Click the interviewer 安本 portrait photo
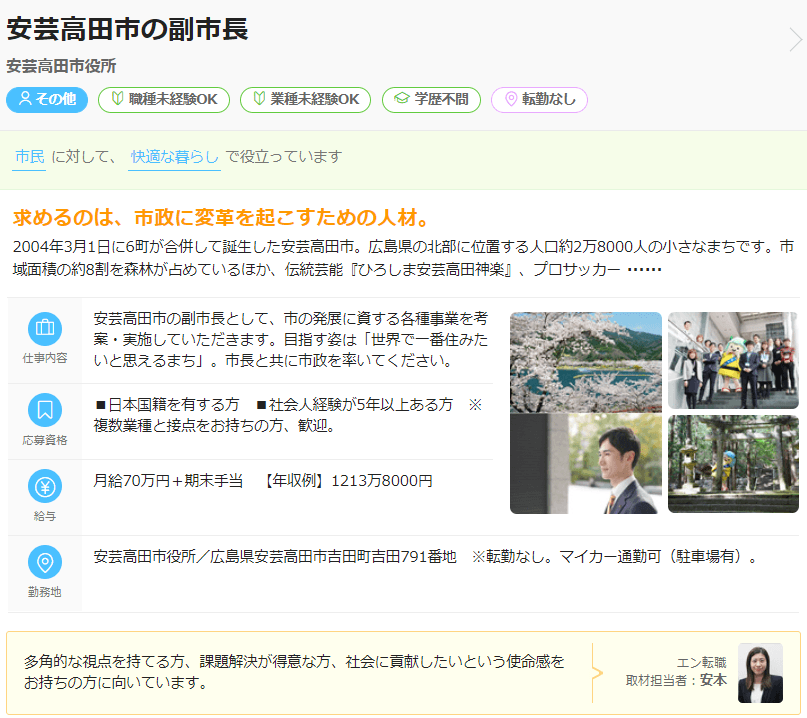Viewport: 807px width, 718px height. [x=760, y=673]
